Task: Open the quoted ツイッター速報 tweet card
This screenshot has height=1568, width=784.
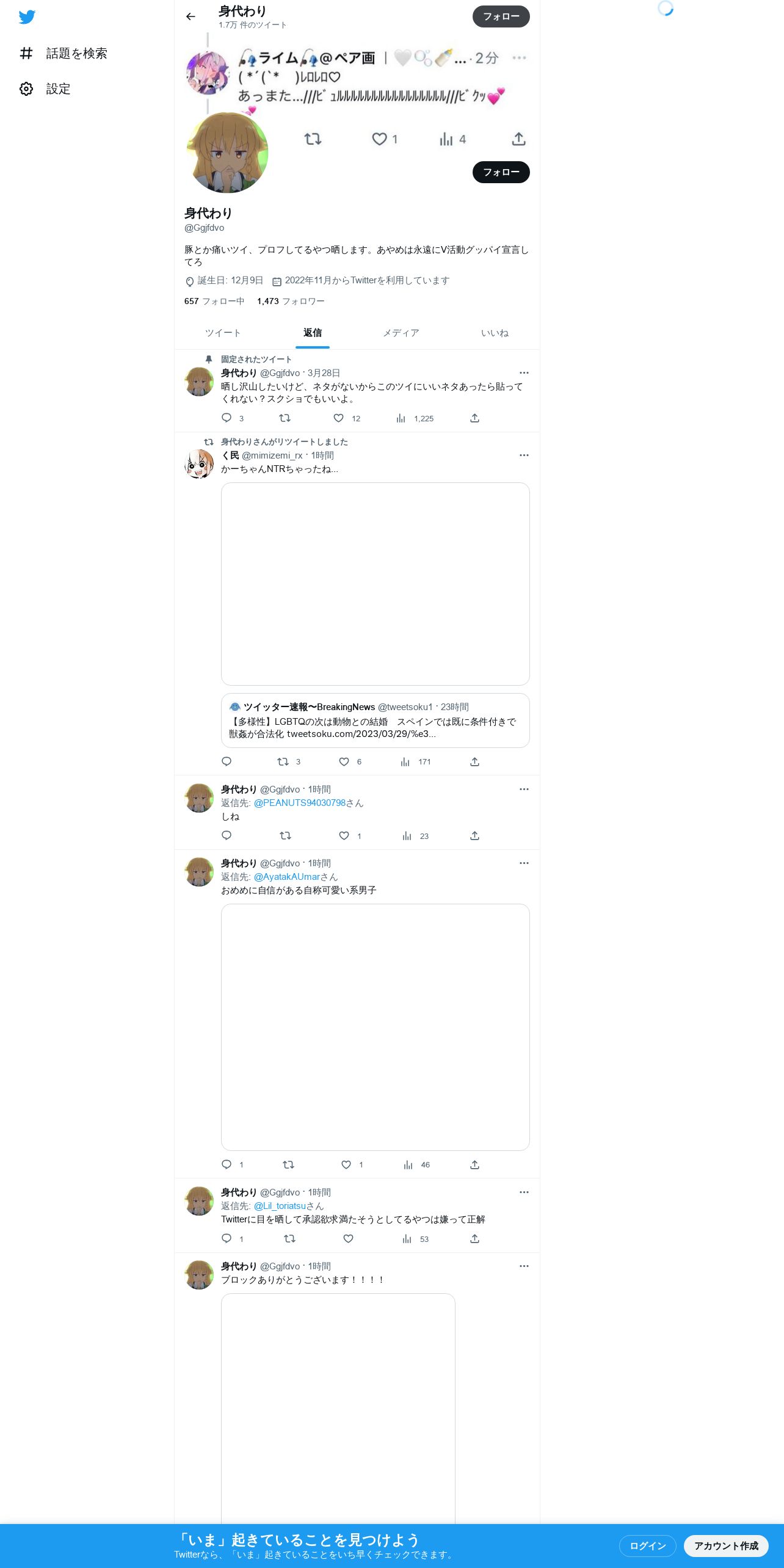Action: (x=376, y=720)
